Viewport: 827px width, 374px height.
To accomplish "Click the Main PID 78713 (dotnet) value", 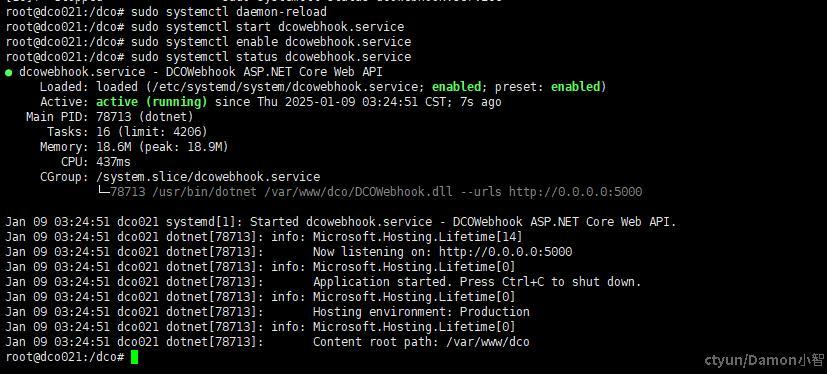I will pos(145,117).
